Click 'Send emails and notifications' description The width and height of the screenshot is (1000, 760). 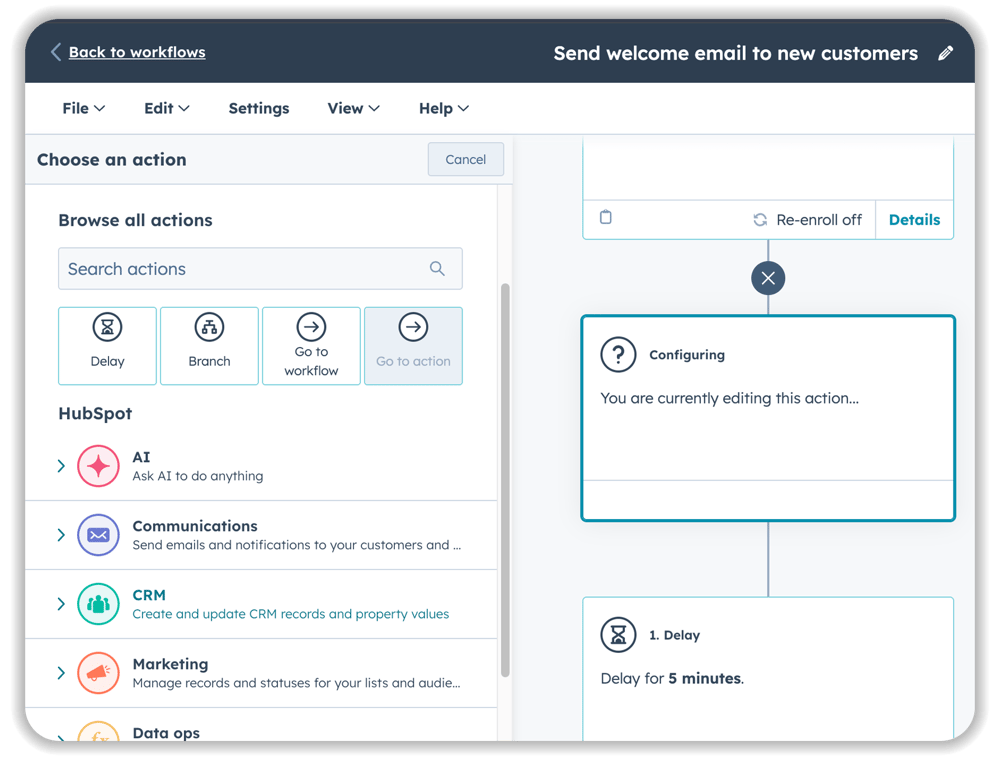(297, 545)
